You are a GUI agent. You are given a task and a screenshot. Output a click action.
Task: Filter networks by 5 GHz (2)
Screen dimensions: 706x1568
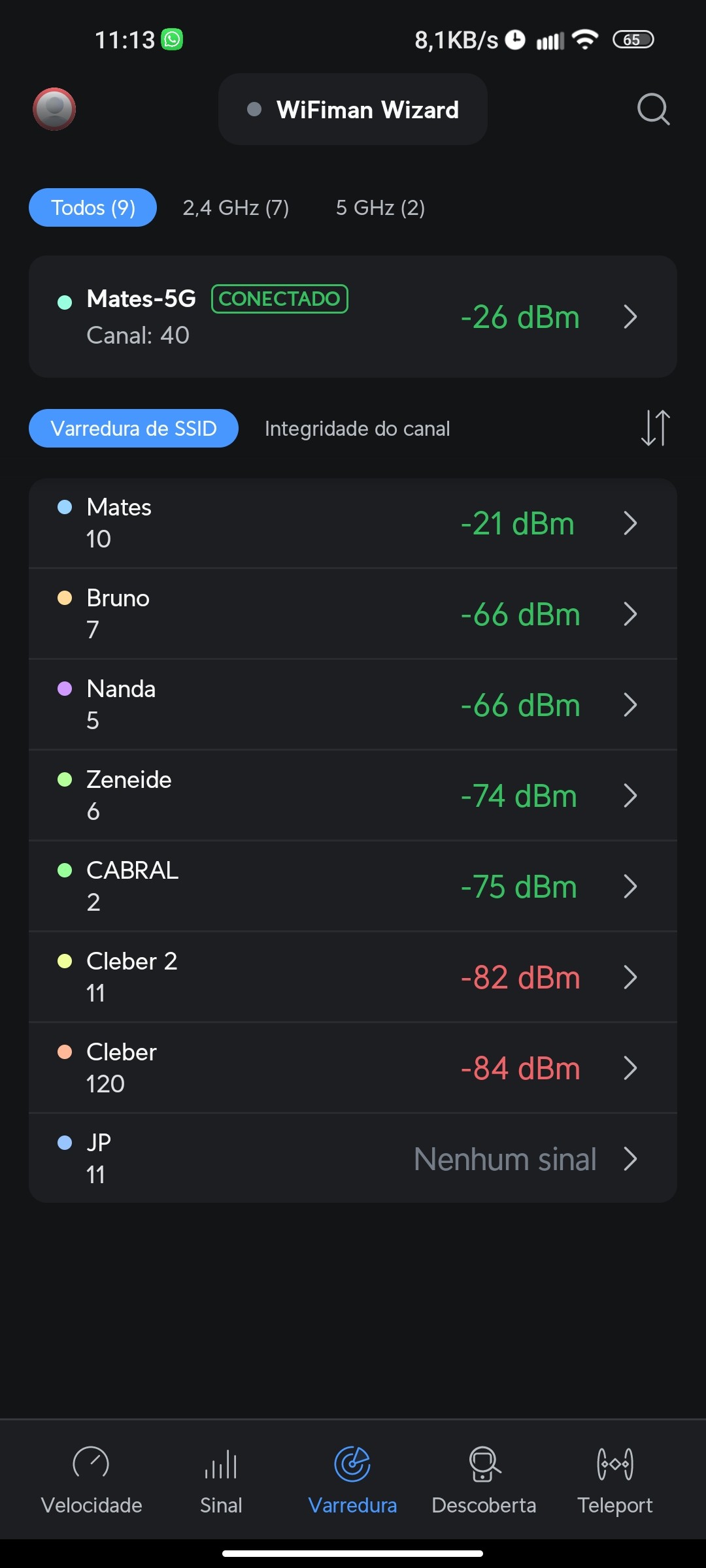pyautogui.click(x=380, y=208)
